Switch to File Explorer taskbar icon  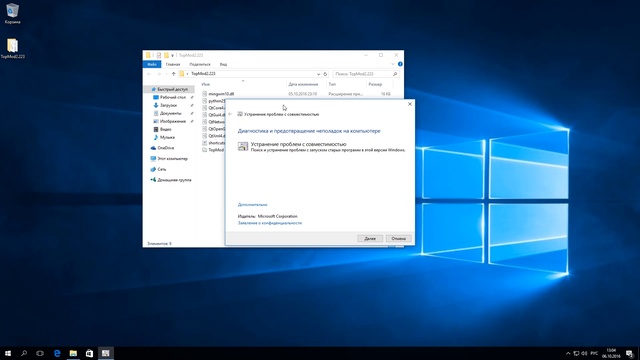[73, 353]
